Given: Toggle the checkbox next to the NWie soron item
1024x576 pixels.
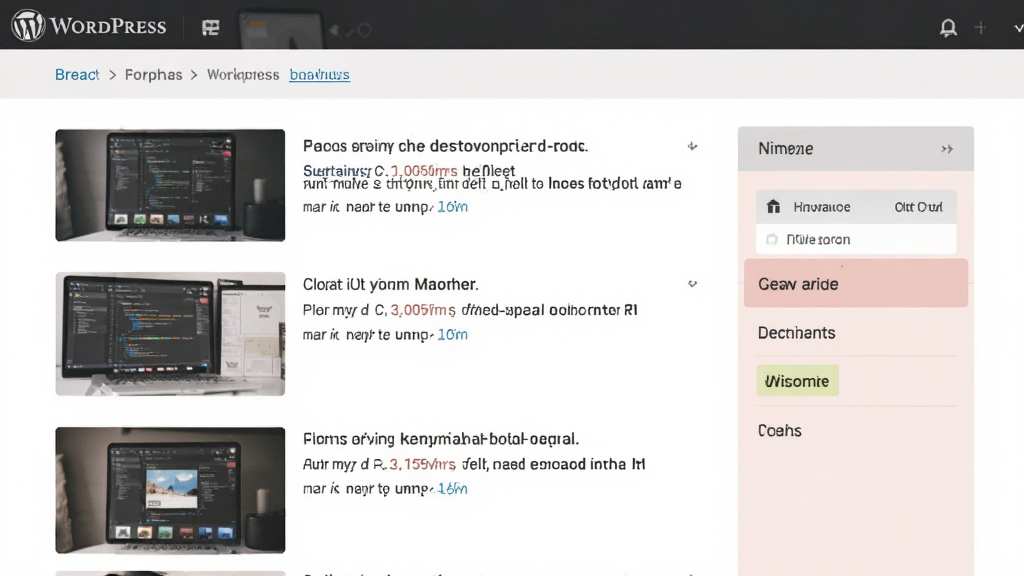Looking at the screenshot, I should pos(772,240).
